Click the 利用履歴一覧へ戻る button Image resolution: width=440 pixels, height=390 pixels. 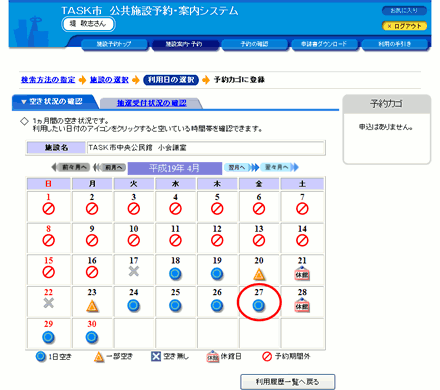coord(288,382)
